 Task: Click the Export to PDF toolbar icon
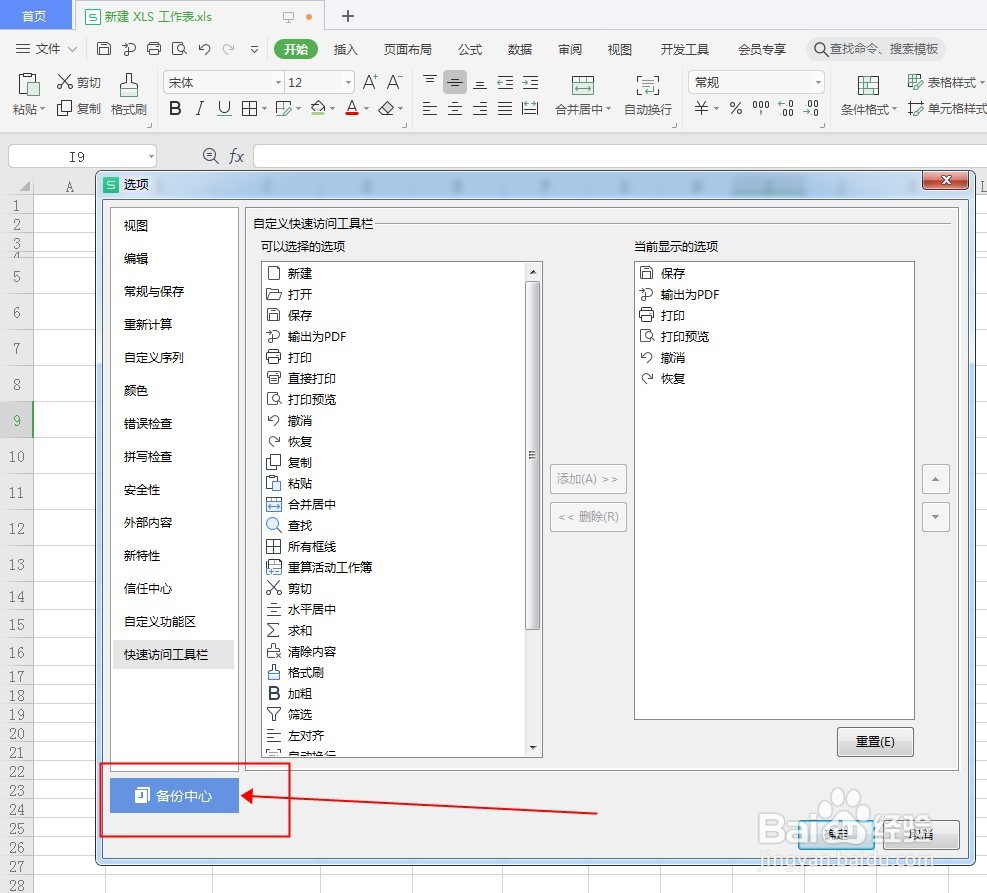(x=129, y=48)
